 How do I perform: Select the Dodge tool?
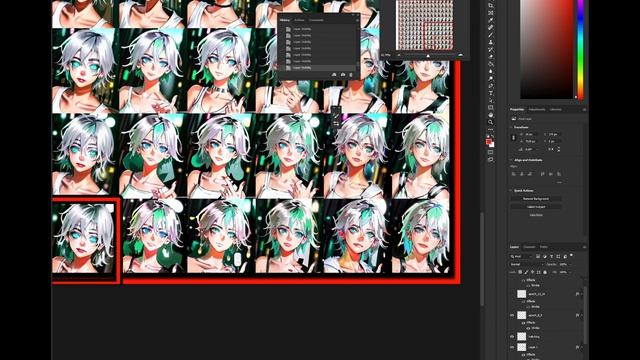pos(491,79)
